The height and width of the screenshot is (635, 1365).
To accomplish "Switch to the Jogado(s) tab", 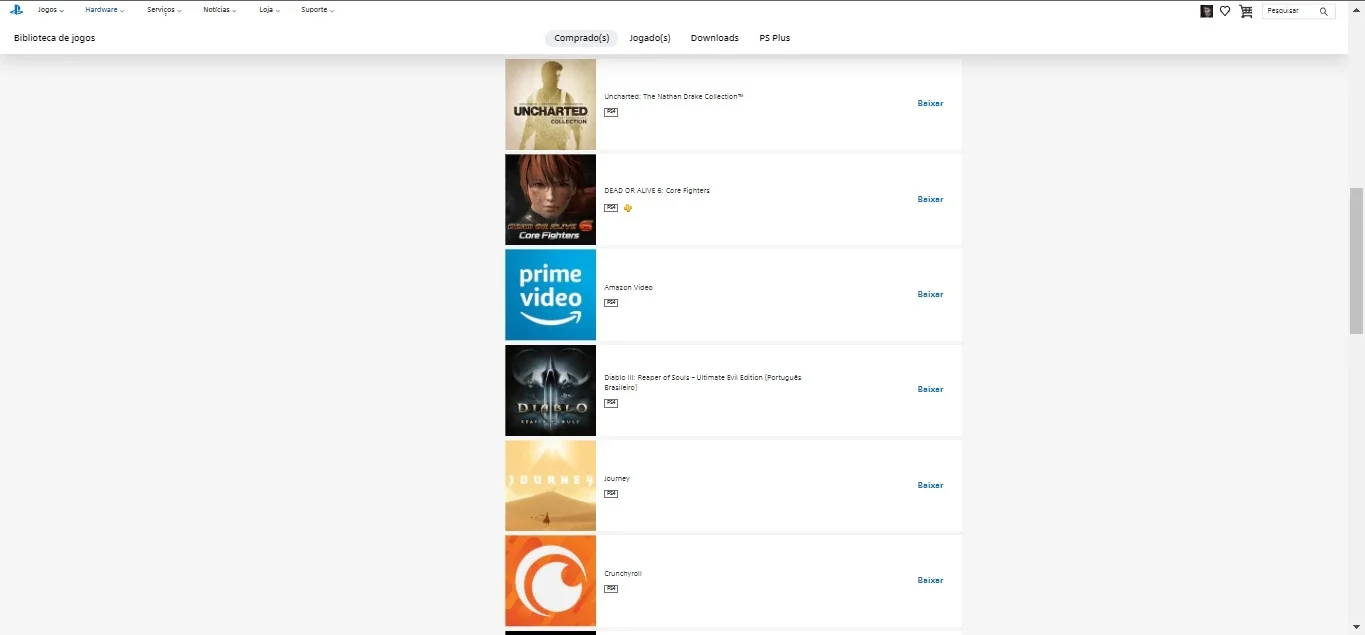I will [x=650, y=38].
